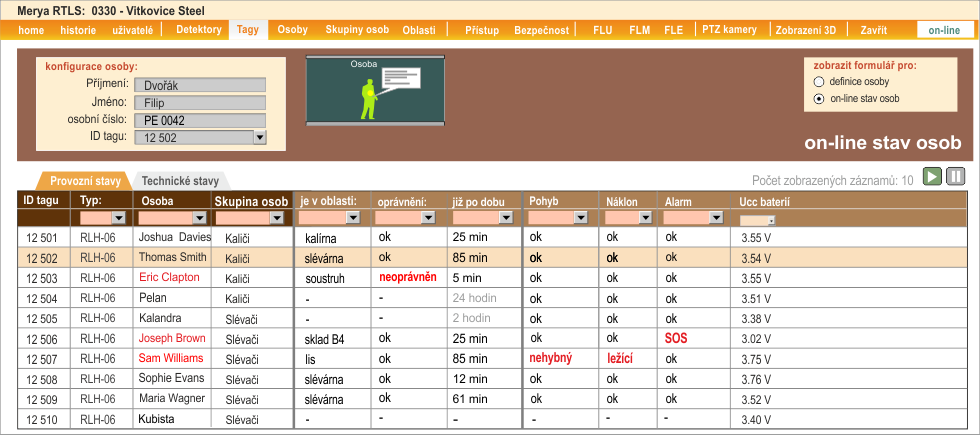Select the 'on-line stav osob' radio button
The image size is (980, 435).
(819, 98)
